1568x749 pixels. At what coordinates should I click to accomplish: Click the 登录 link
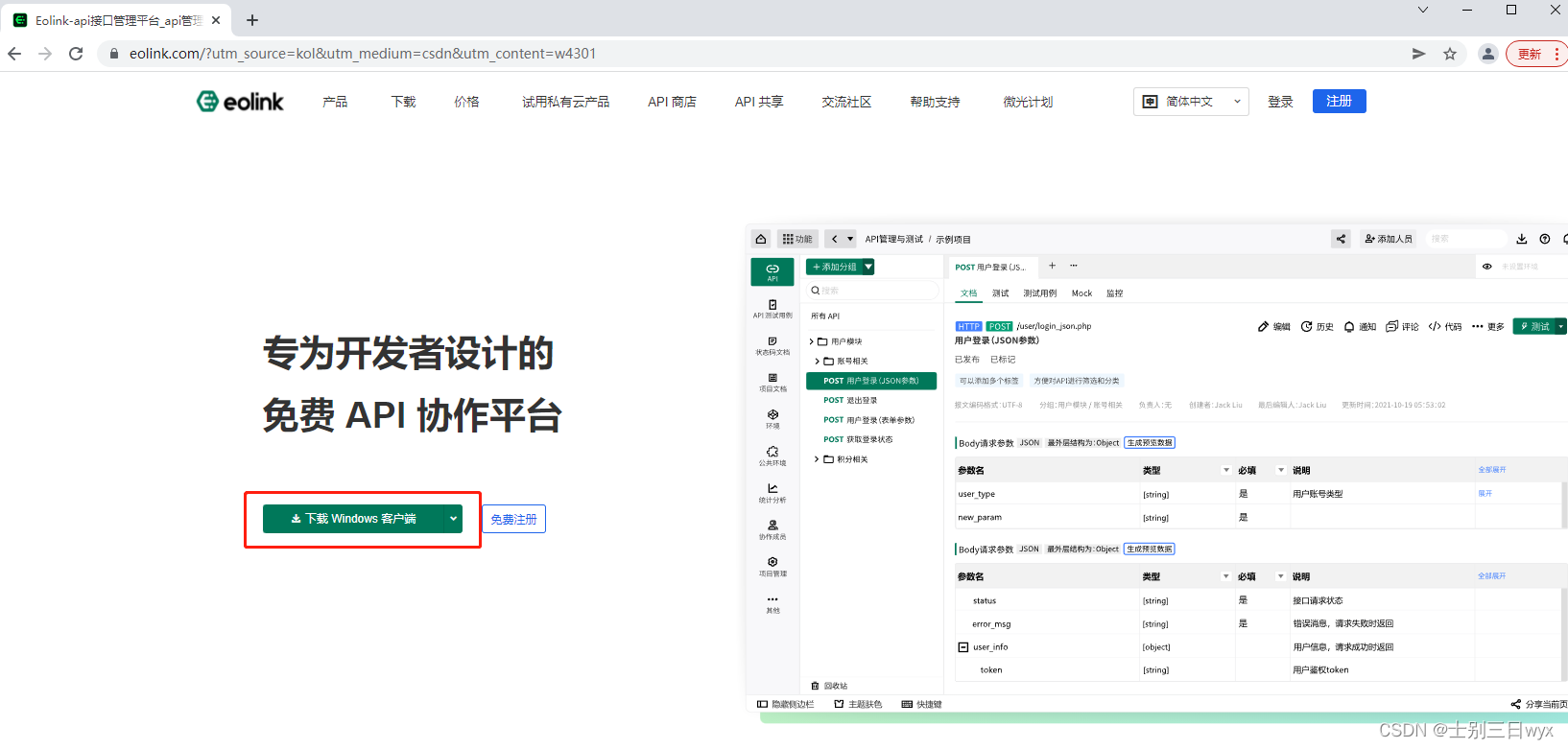[x=1280, y=102]
